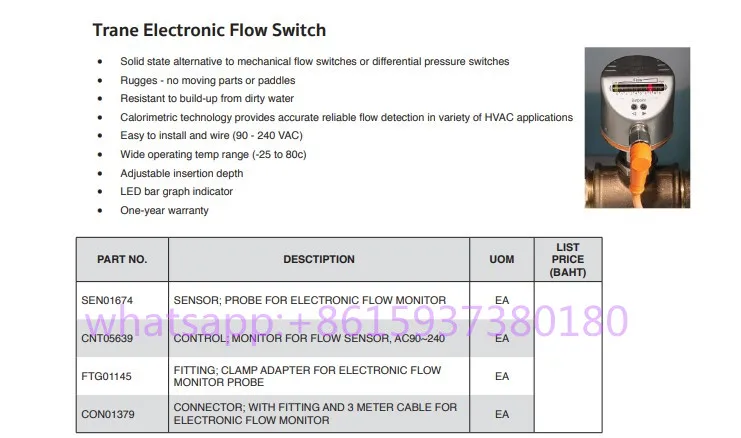This screenshot has width=741, height=438.
Task: Select part number SEN01674 cell
Action: coord(107,299)
